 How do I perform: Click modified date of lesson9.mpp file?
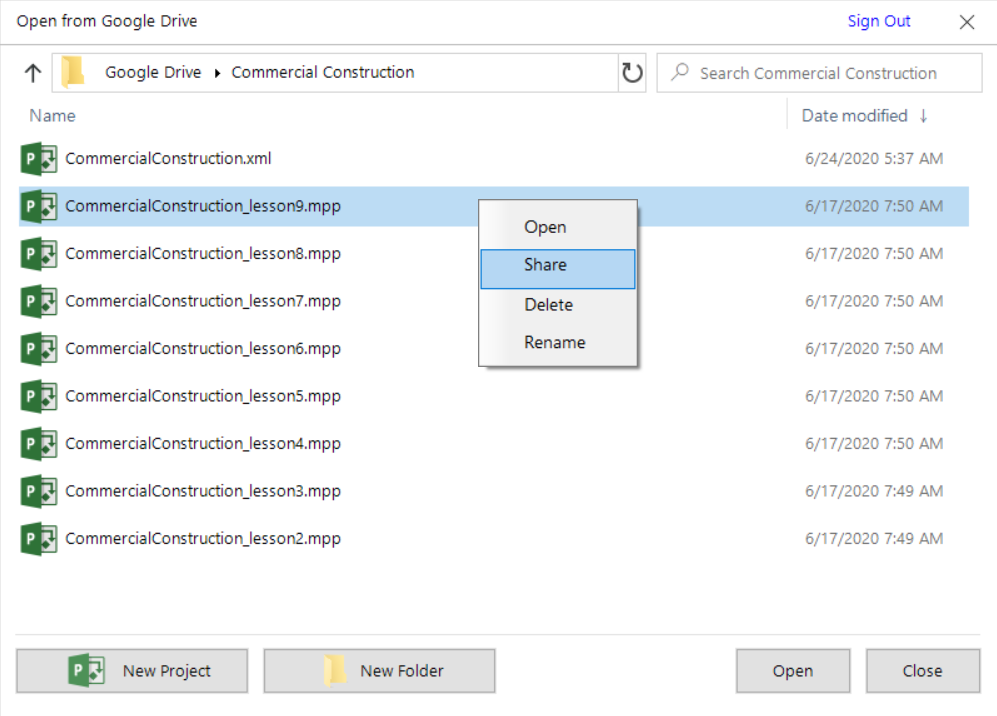[874, 206]
